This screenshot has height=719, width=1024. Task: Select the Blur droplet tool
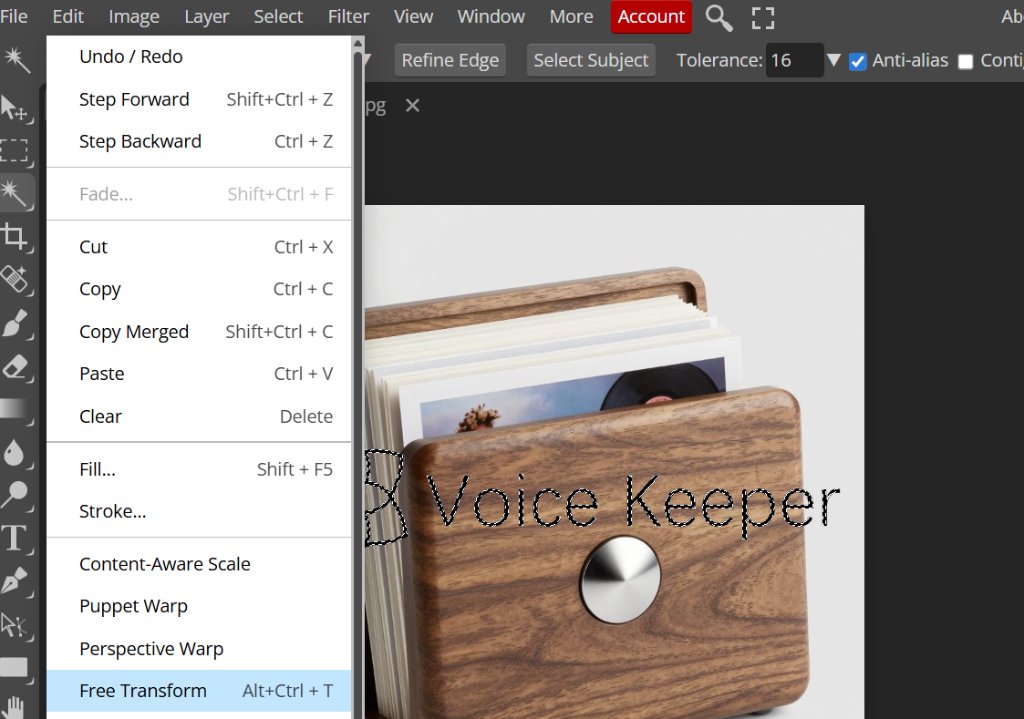pyautogui.click(x=14, y=452)
